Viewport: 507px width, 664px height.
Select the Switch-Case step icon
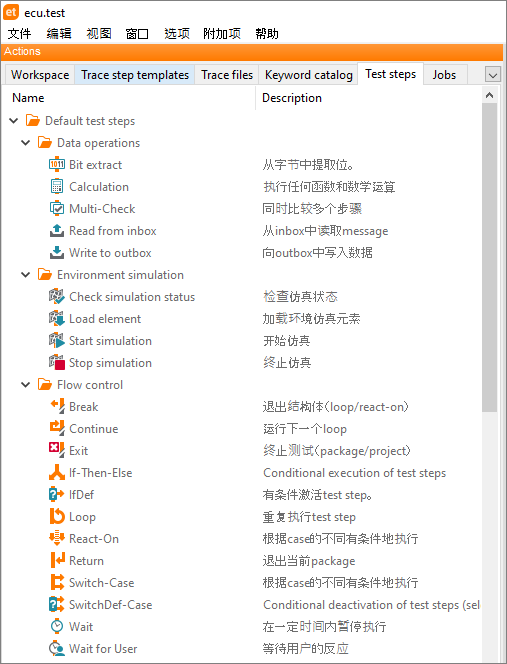pyautogui.click(x=57, y=582)
